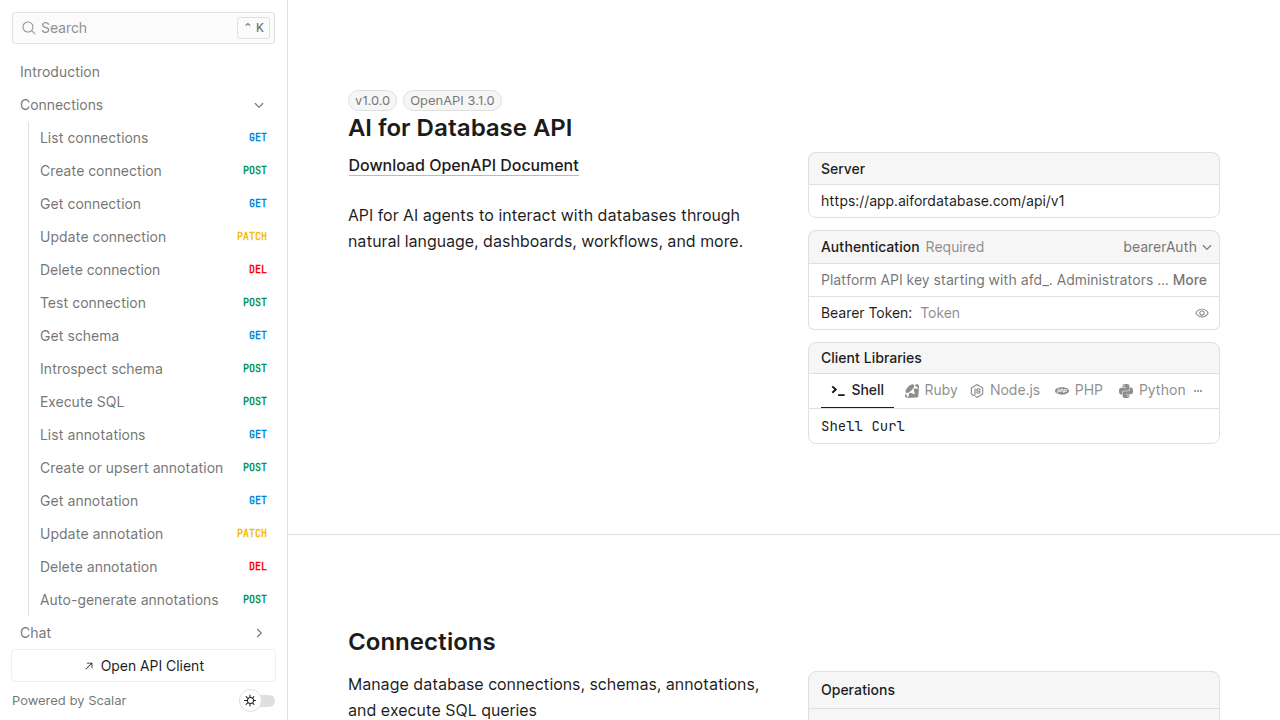
Task: Open Auto-generate annotations endpoint
Action: [153, 600]
